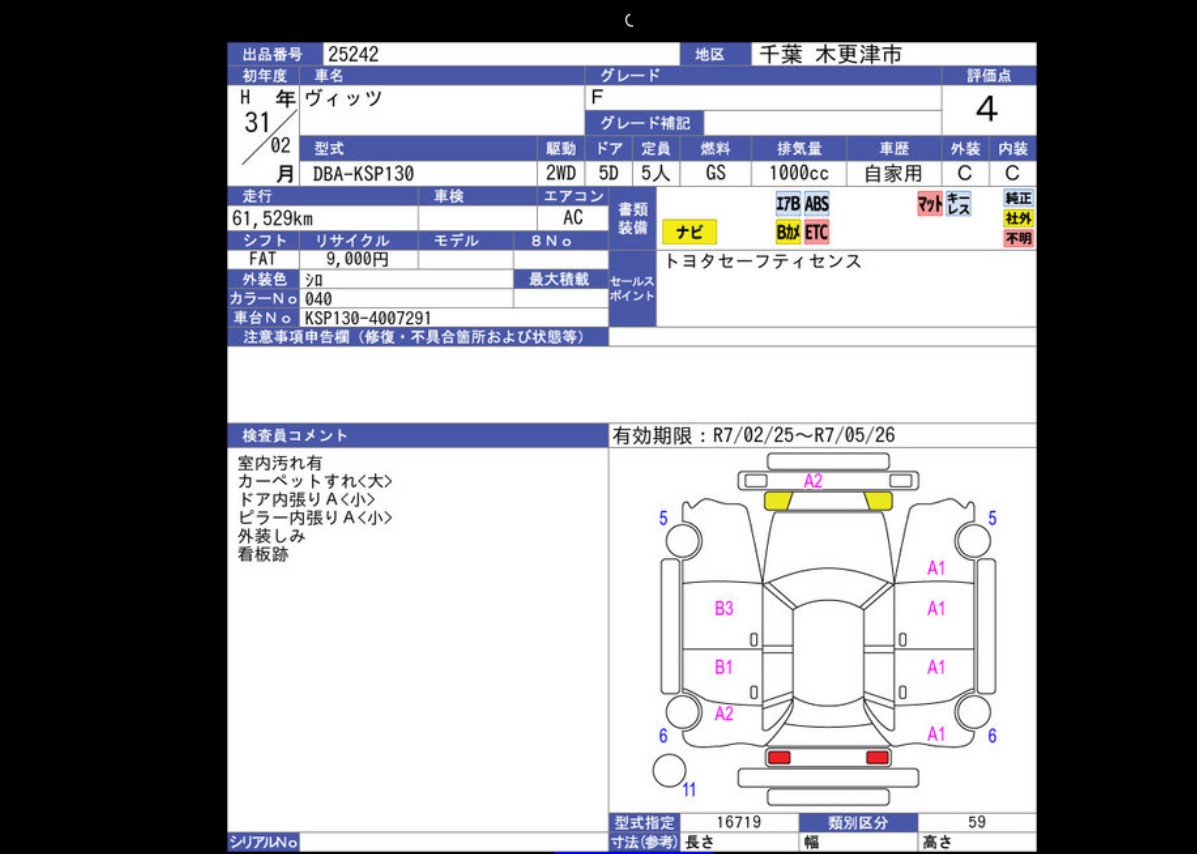Image resolution: width=1197 pixels, height=854 pixels.
Task: Click the 寸法(参考) label
Action: 644,843
